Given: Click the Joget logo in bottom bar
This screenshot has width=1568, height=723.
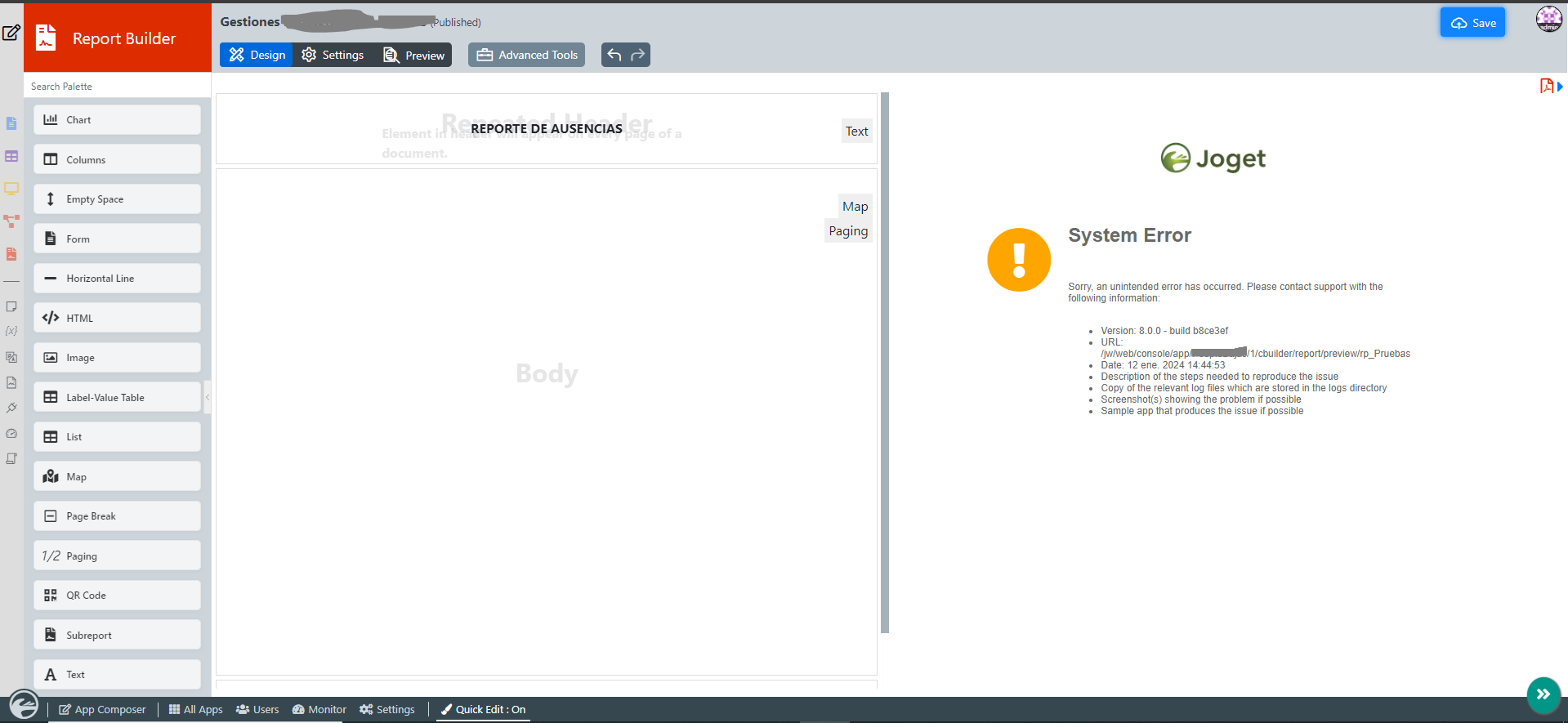Looking at the screenshot, I should pos(24,704).
